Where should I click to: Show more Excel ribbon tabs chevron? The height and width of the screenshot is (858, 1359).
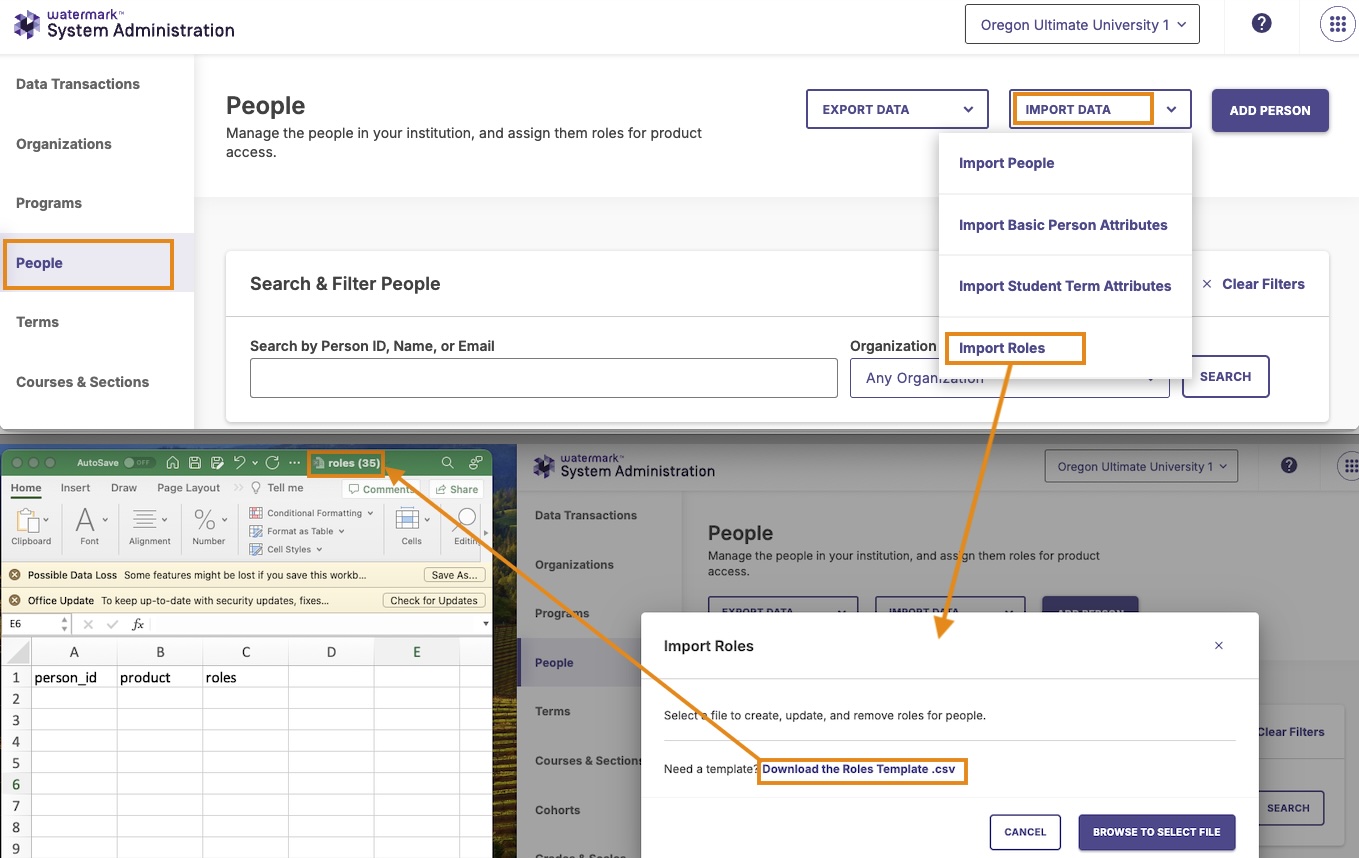[238, 488]
